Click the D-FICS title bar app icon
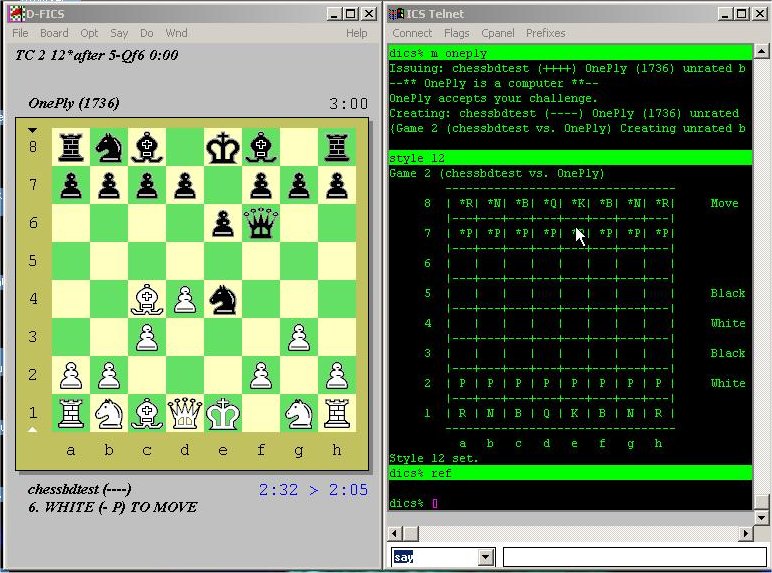Screen dimensions: 772x573 click(16, 14)
